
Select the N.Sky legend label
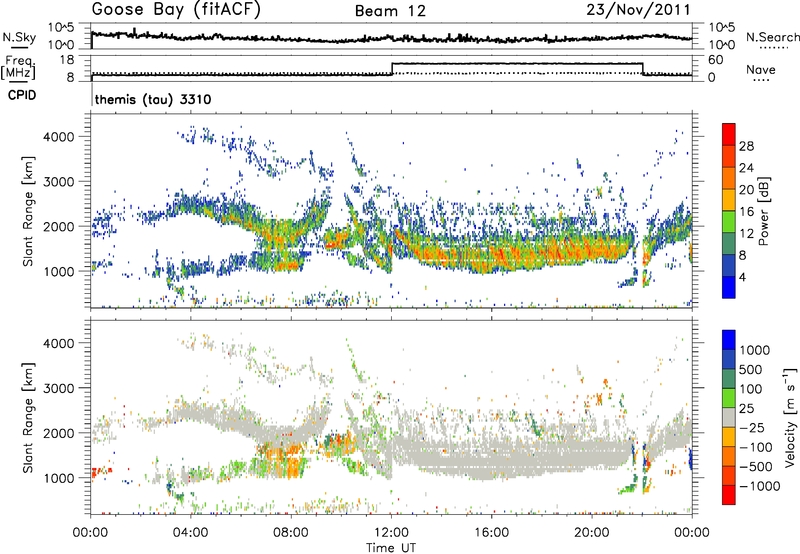click(19, 37)
